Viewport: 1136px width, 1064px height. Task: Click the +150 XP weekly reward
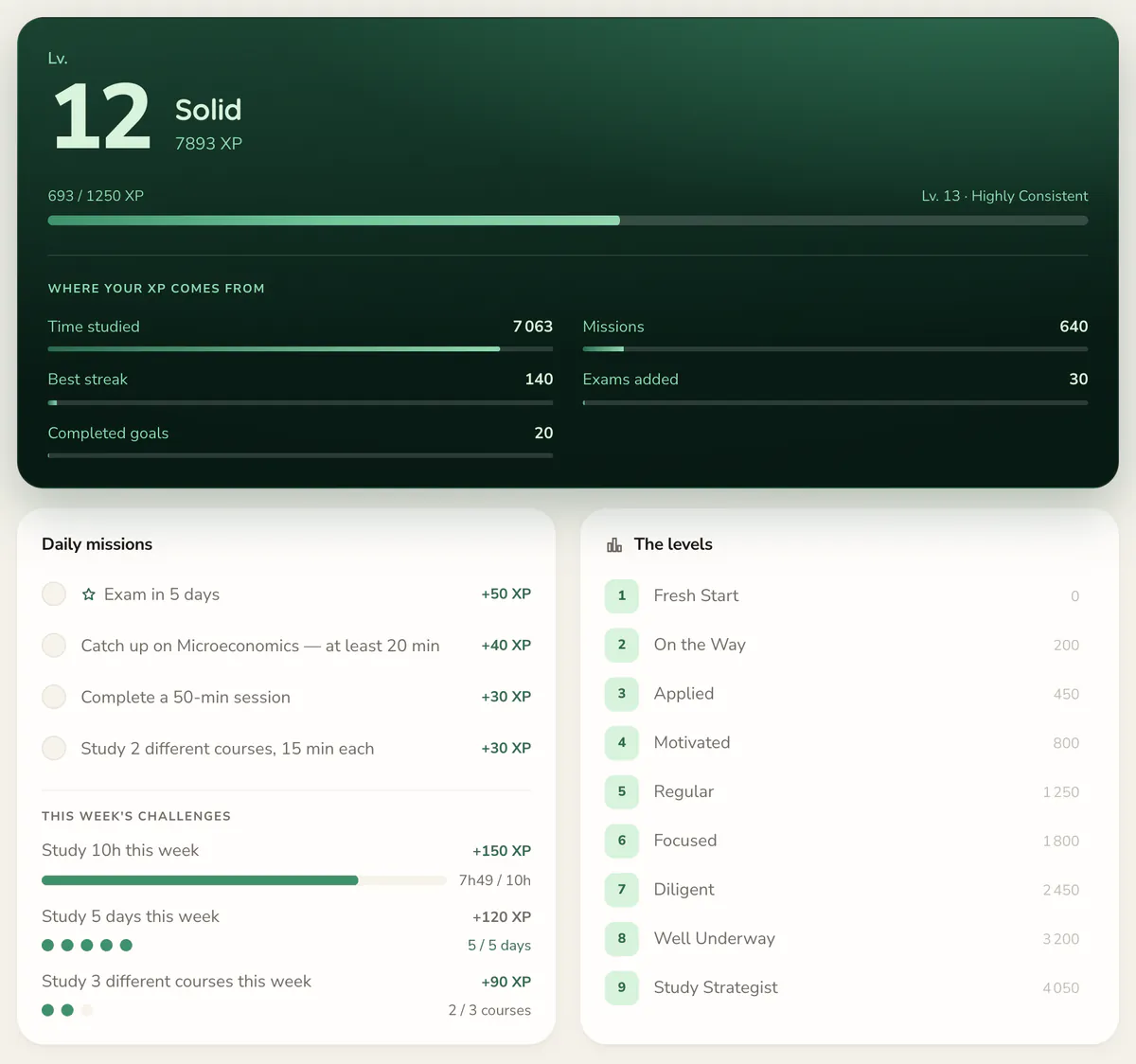coord(502,851)
